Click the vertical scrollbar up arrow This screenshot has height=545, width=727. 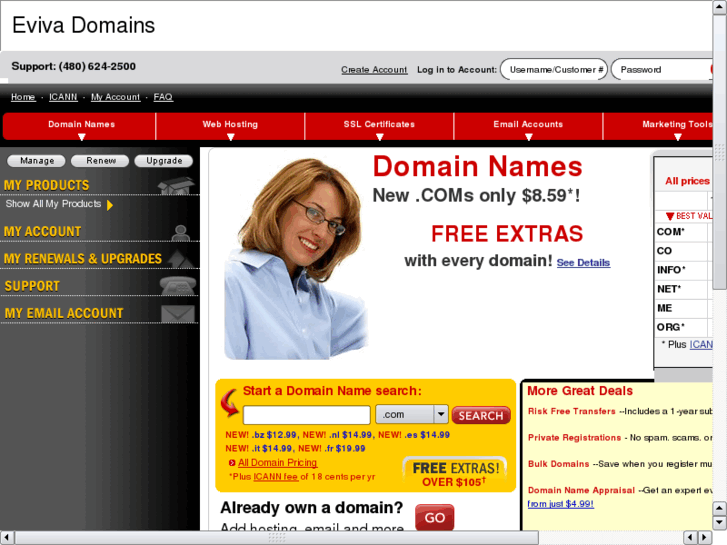point(720,7)
